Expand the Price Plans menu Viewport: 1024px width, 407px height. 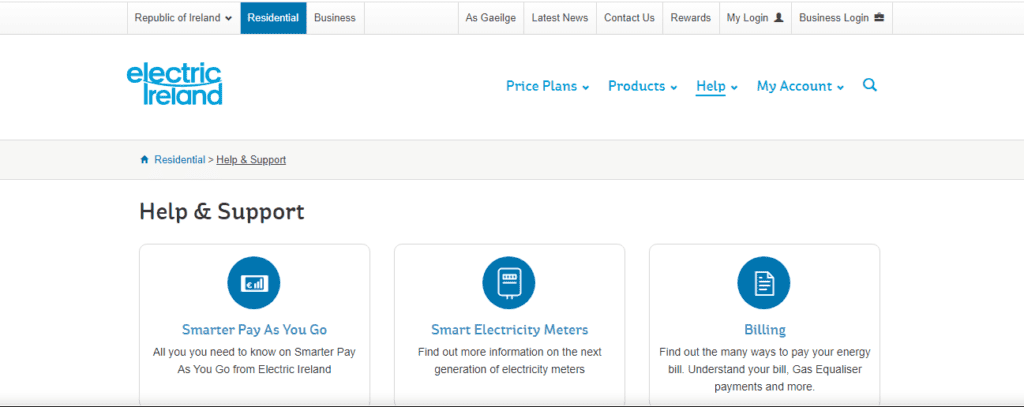[x=547, y=86]
